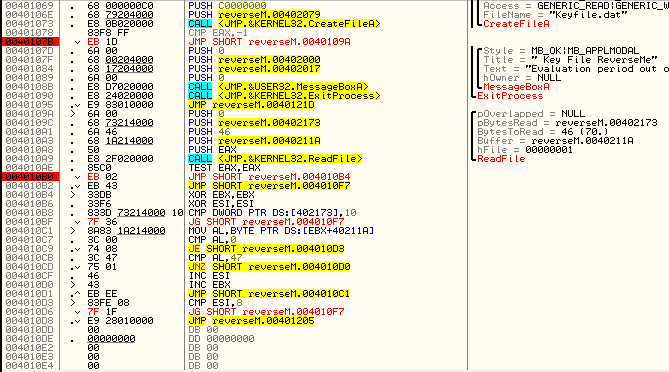Click the pBytesRead = reverseM.00402173 comment
The image size is (669, 372).
pos(567,123)
